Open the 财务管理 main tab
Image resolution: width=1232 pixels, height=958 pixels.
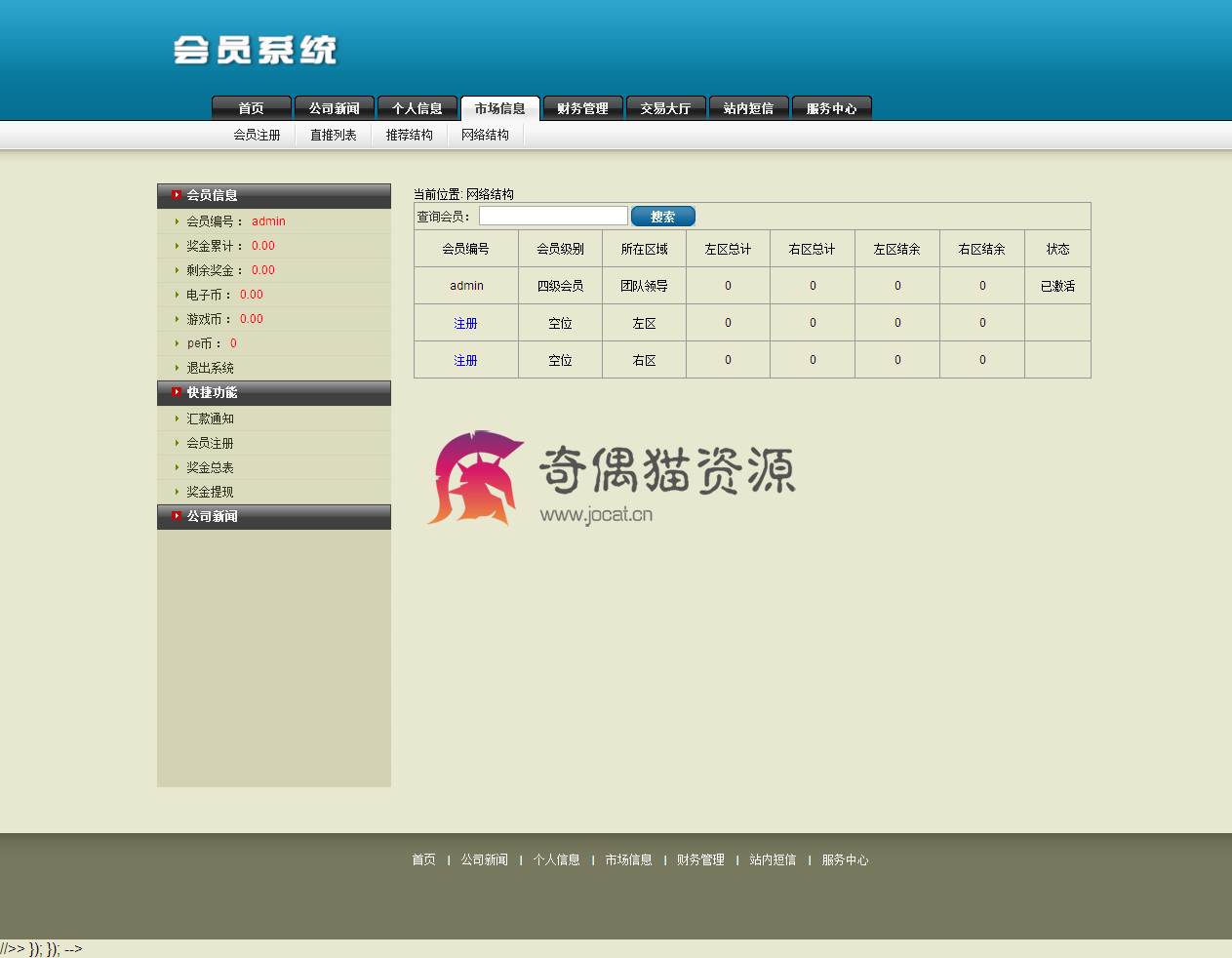[x=583, y=108]
